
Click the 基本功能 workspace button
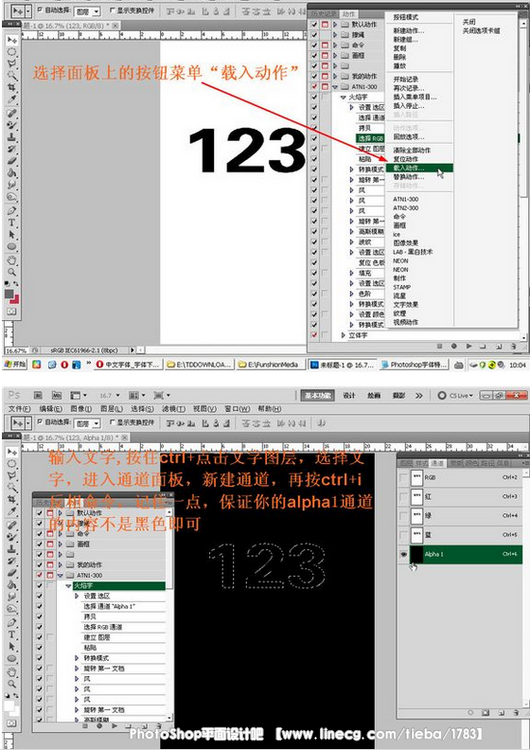coord(318,396)
